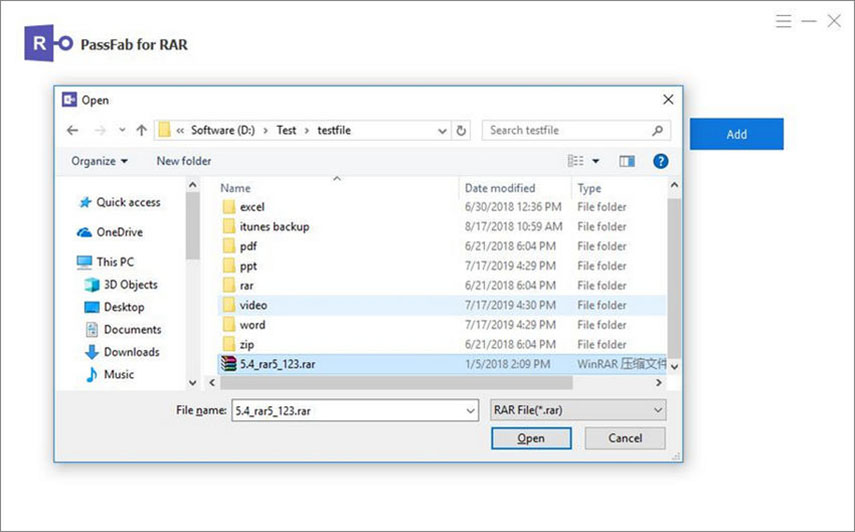The height and width of the screenshot is (532, 855).
Task: Click the WinRAR icon of 5.4_rar5_123.rar
Action: click(x=229, y=364)
